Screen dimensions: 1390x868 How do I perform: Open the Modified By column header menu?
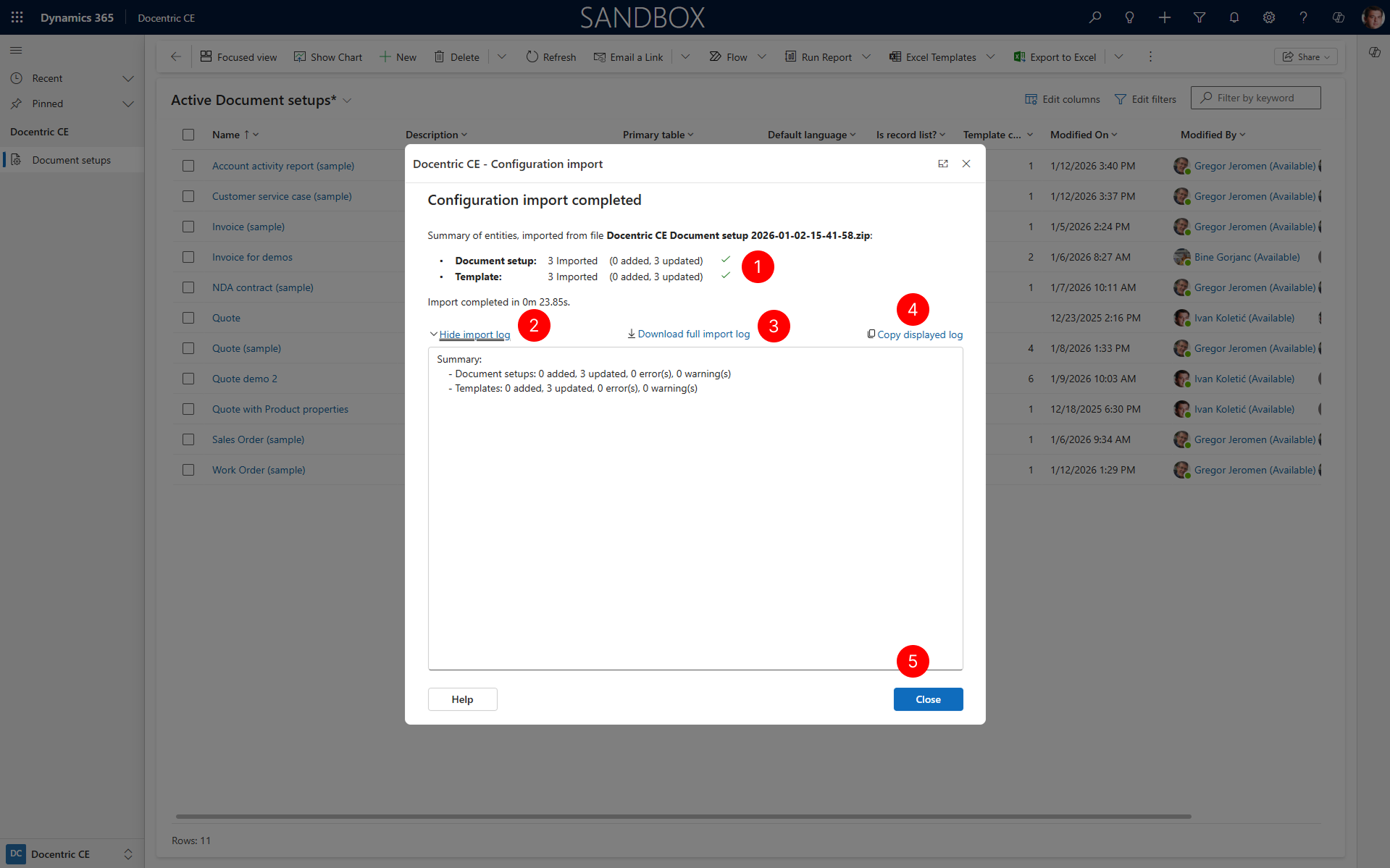click(1213, 135)
